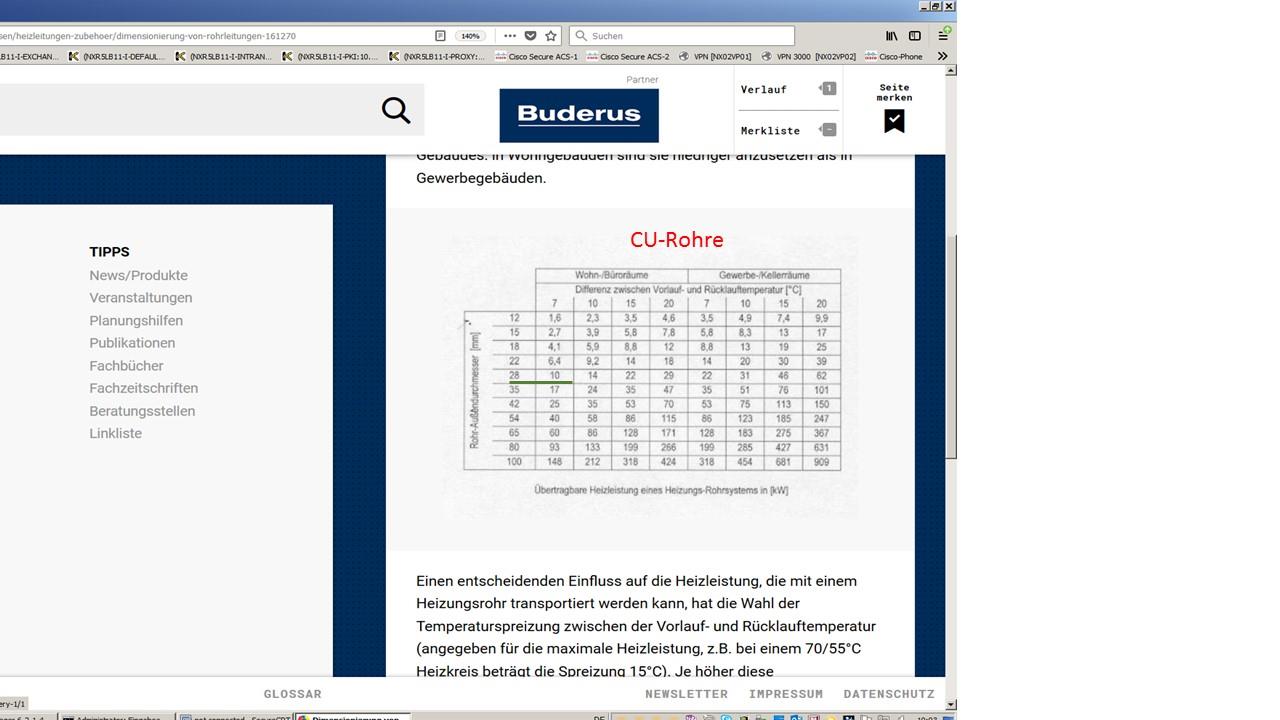1280x720 pixels.
Task: Open the Cisco Secure ACS-1 bookmark
Action: click(536, 57)
